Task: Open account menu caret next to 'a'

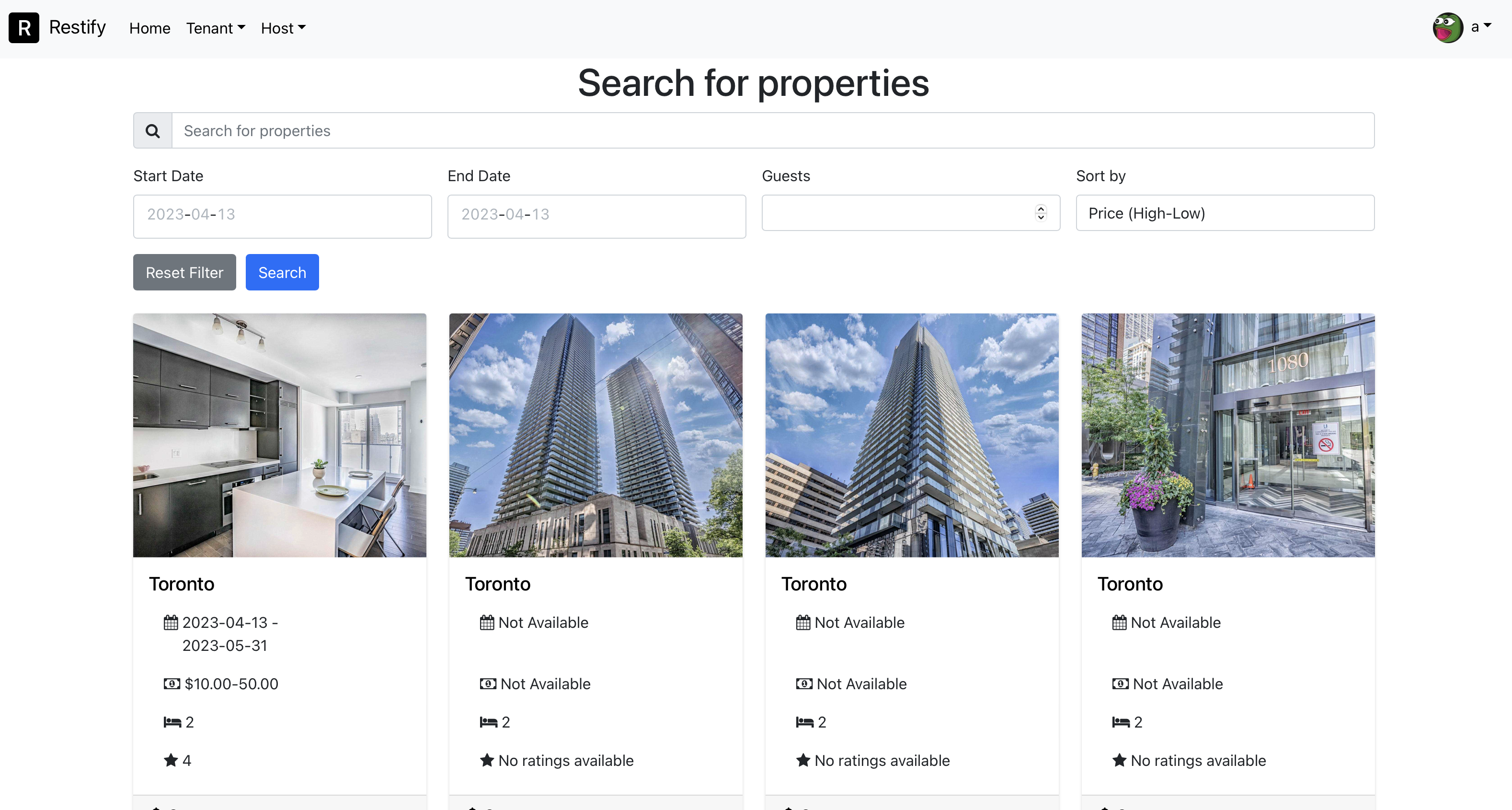Action: click(1487, 26)
